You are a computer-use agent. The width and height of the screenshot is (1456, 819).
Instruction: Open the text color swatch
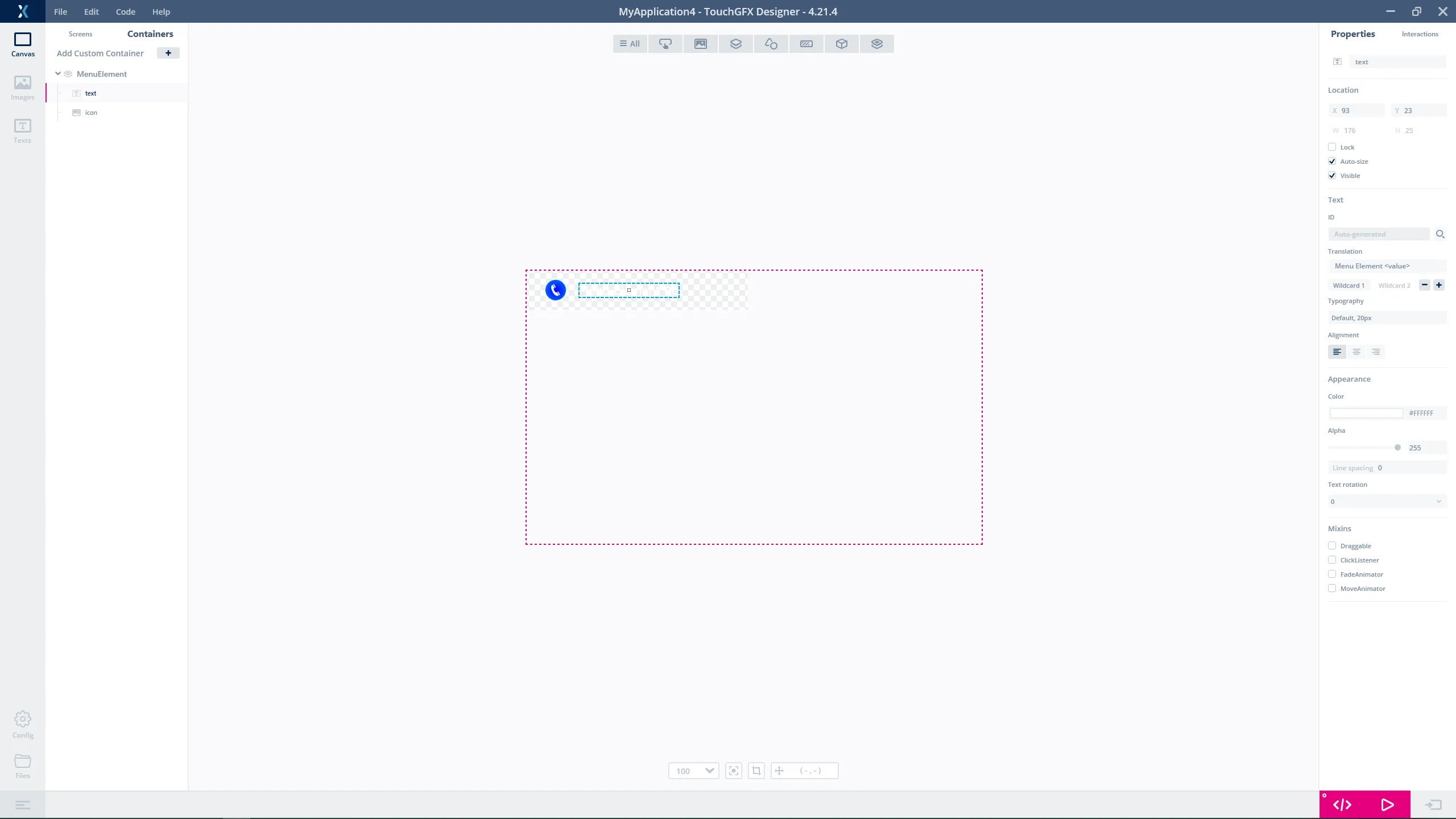tap(1366, 413)
